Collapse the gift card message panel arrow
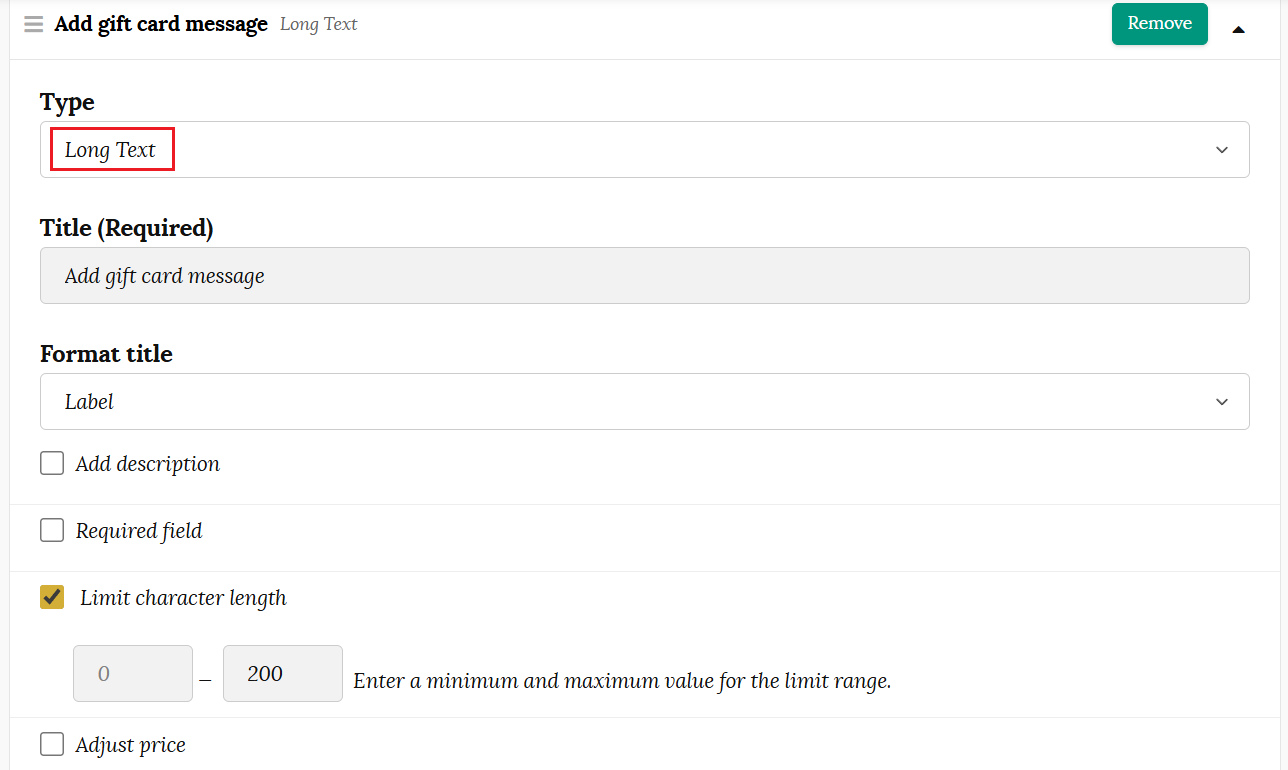The width and height of the screenshot is (1288, 770). 1239,30
